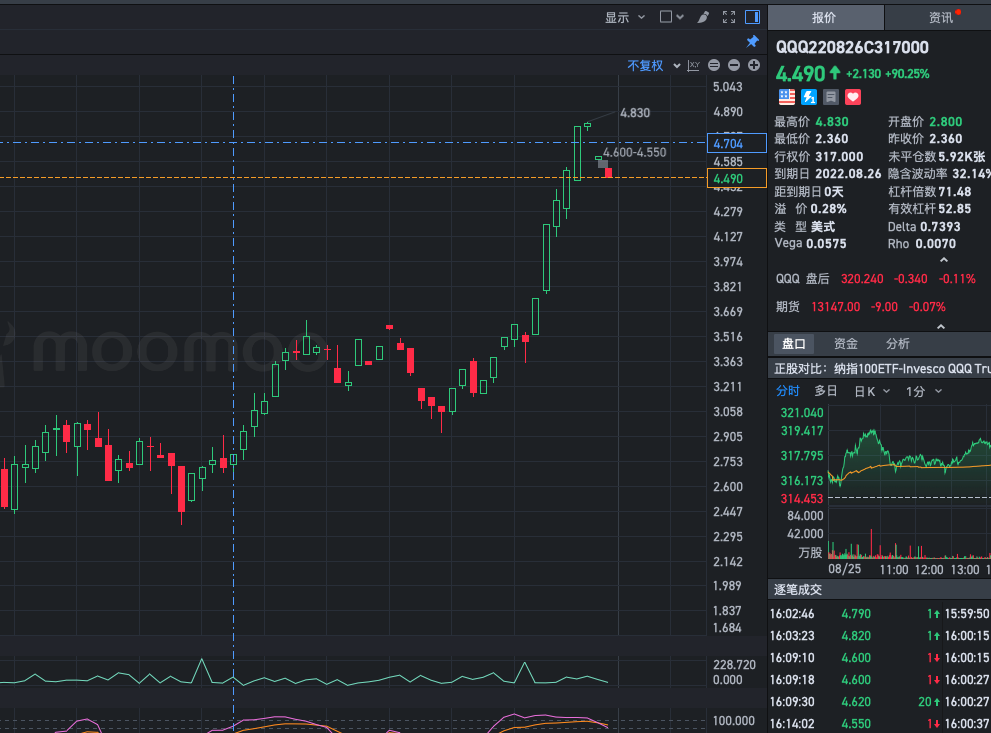Select the 16:09:10 trade row
The width and height of the screenshot is (991, 733).
tap(854, 658)
